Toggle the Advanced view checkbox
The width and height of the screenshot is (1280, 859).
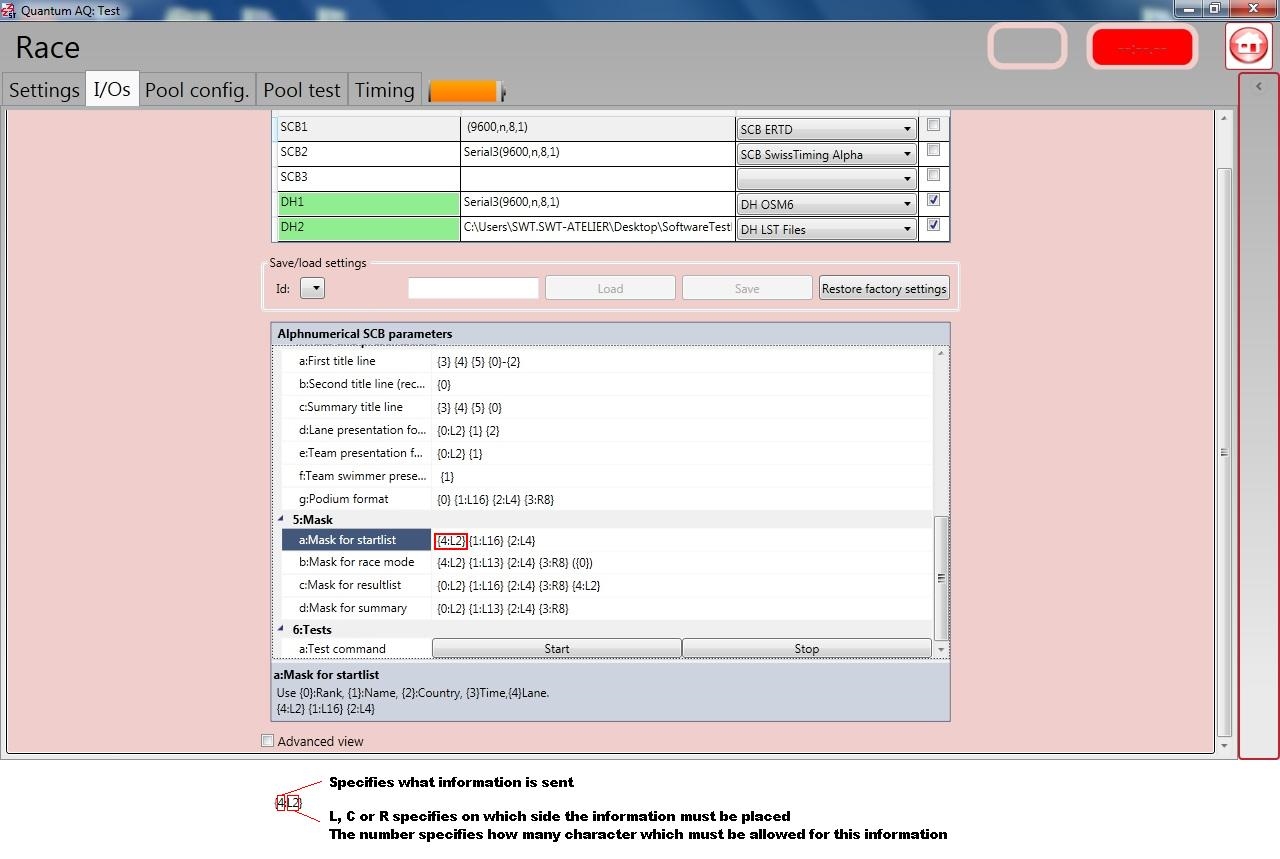tap(267, 741)
